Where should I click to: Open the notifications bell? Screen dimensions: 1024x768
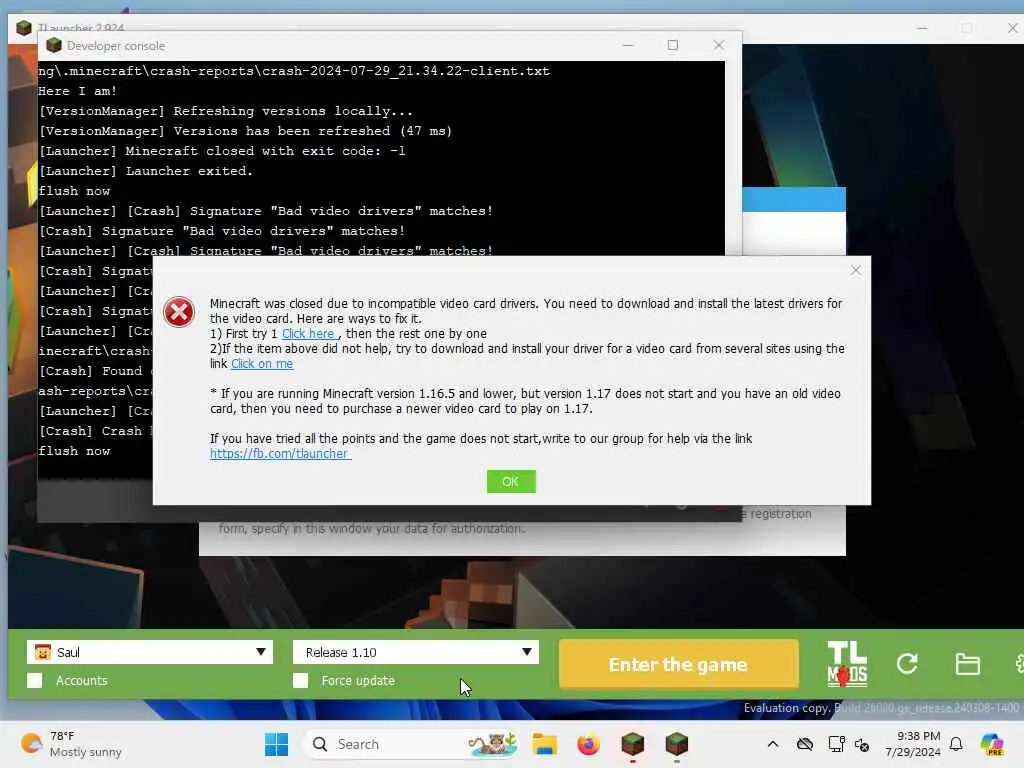point(956,744)
